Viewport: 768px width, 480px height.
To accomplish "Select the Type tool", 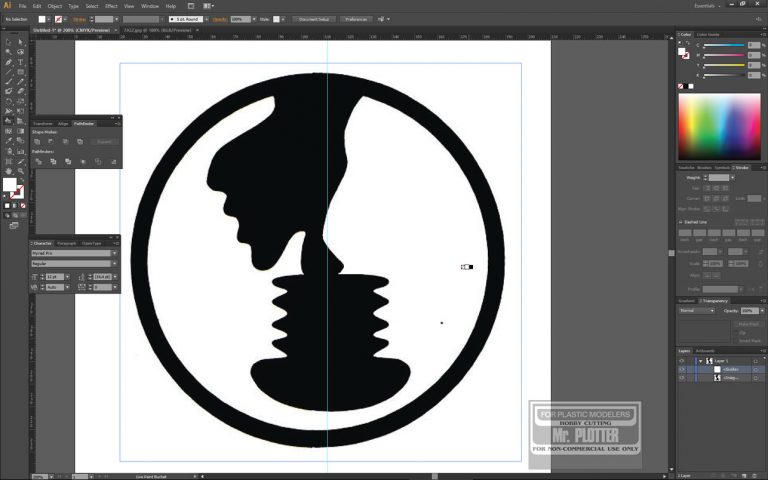I will click(20, 62).
